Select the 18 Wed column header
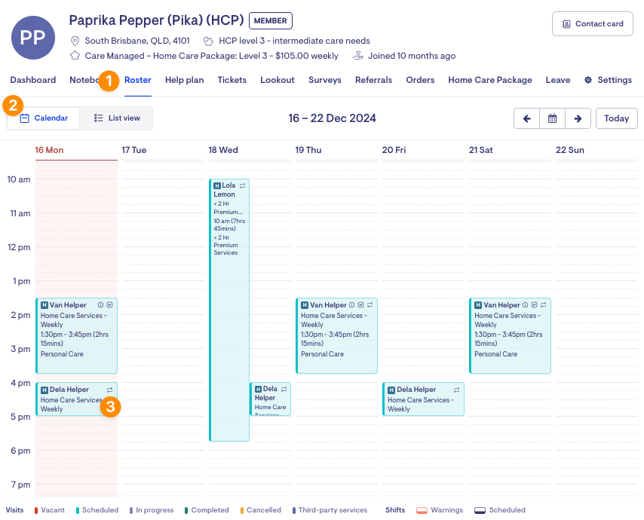The width and height of the screenshot is (644, 520). 223,150
